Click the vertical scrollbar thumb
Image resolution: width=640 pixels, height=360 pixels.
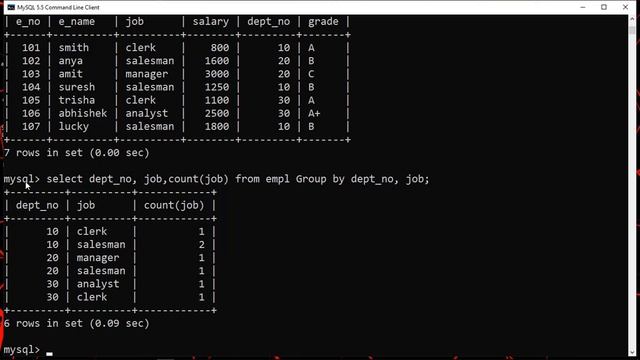click(632, 29)
